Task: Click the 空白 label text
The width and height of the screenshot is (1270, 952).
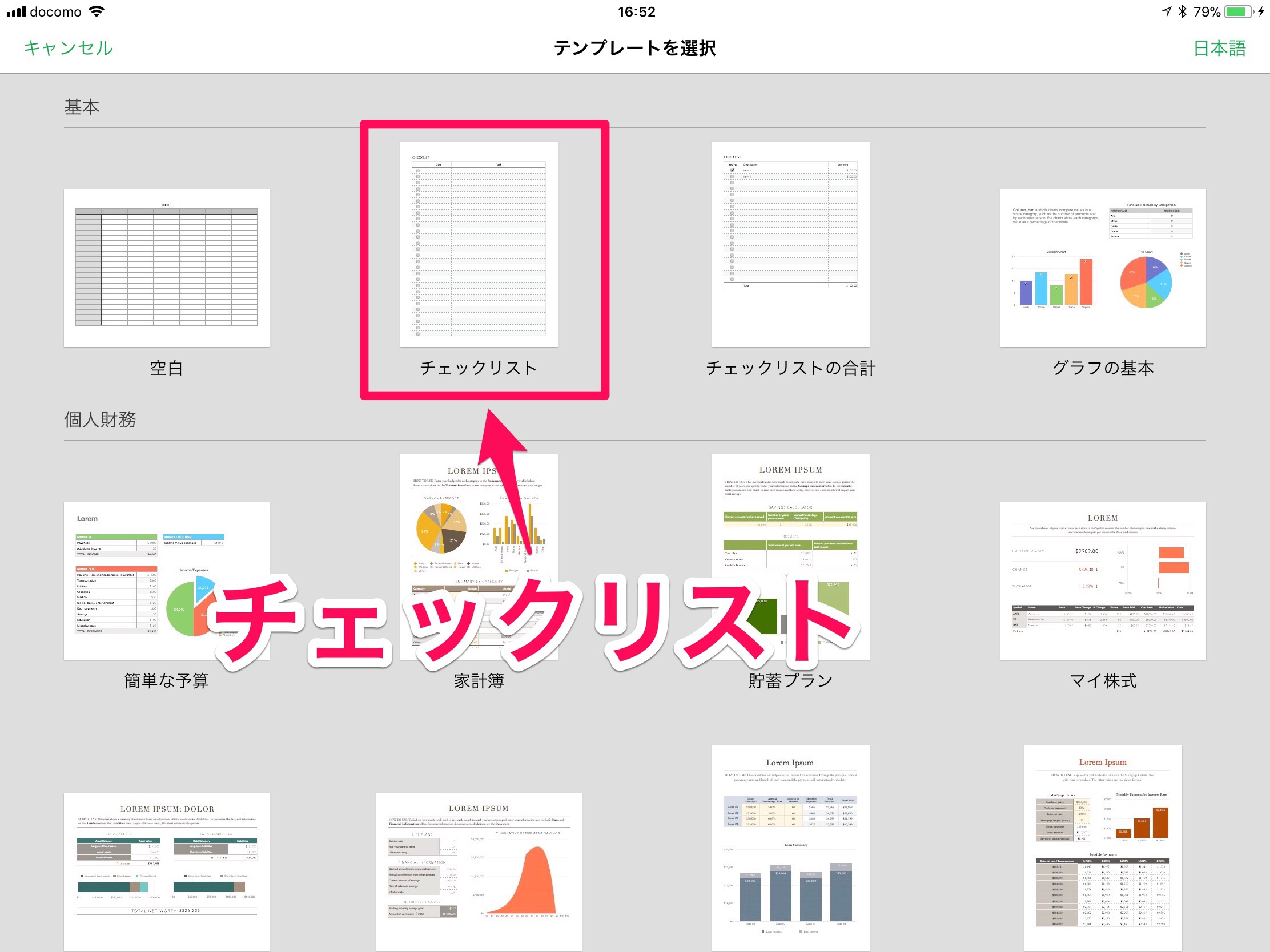Action: [x=167, y=368]
